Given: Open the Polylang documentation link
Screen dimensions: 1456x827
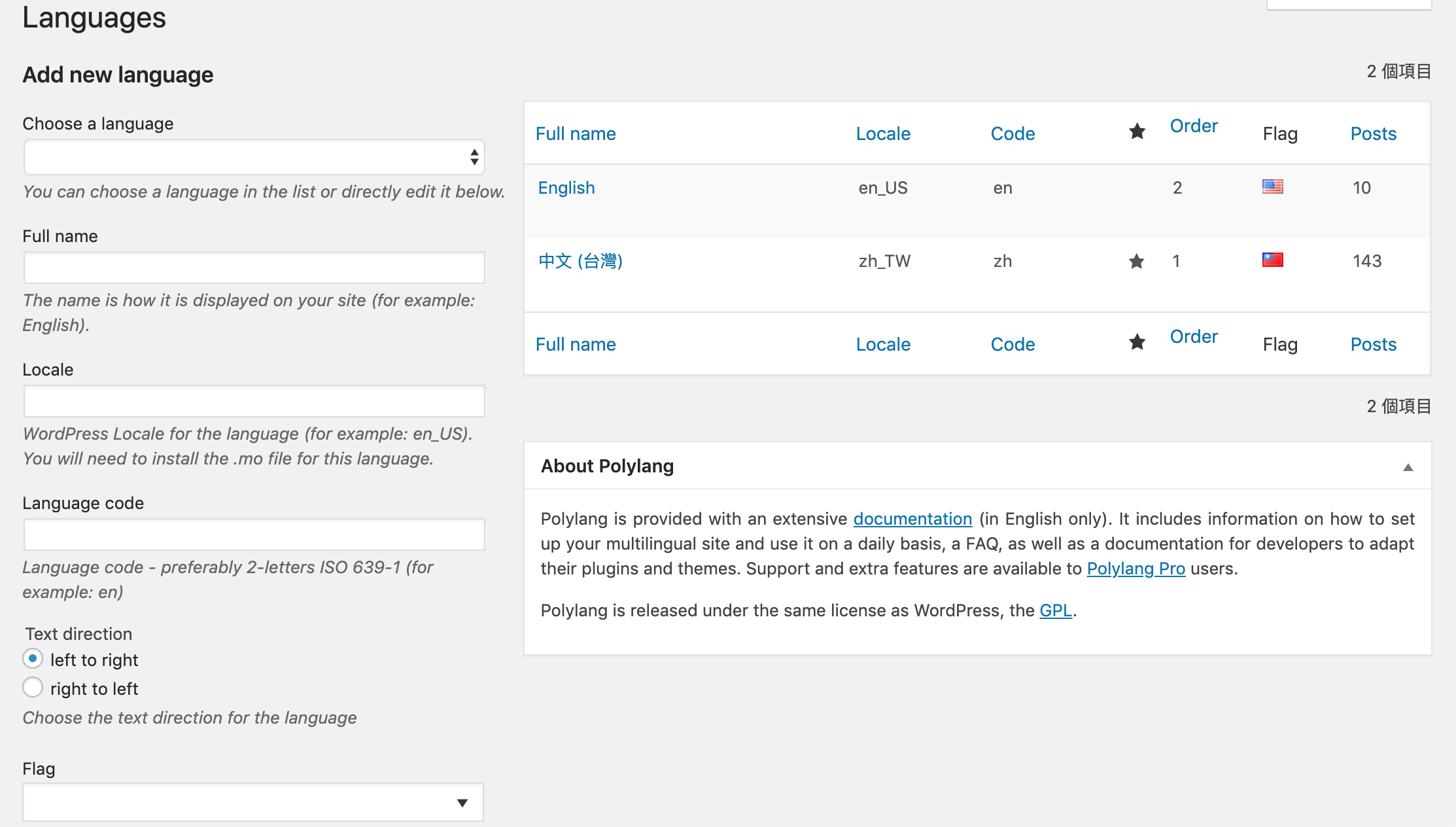Looking at the screenshot, I should coord(912,519).
